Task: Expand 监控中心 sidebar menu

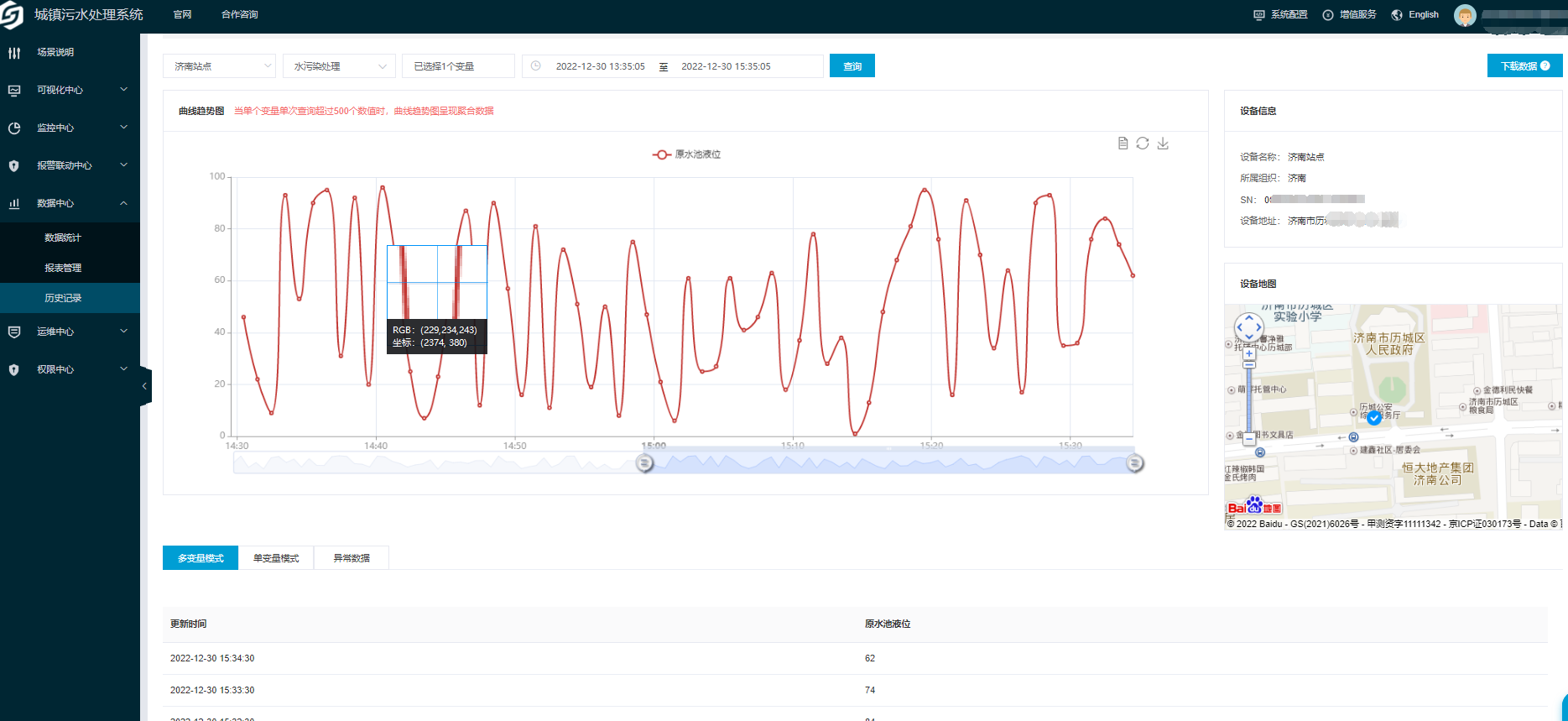Action: click(70, 128)
